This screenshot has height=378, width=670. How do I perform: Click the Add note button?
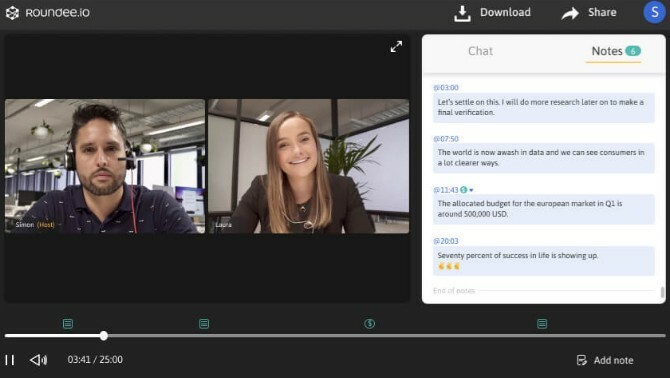[605, 360]
